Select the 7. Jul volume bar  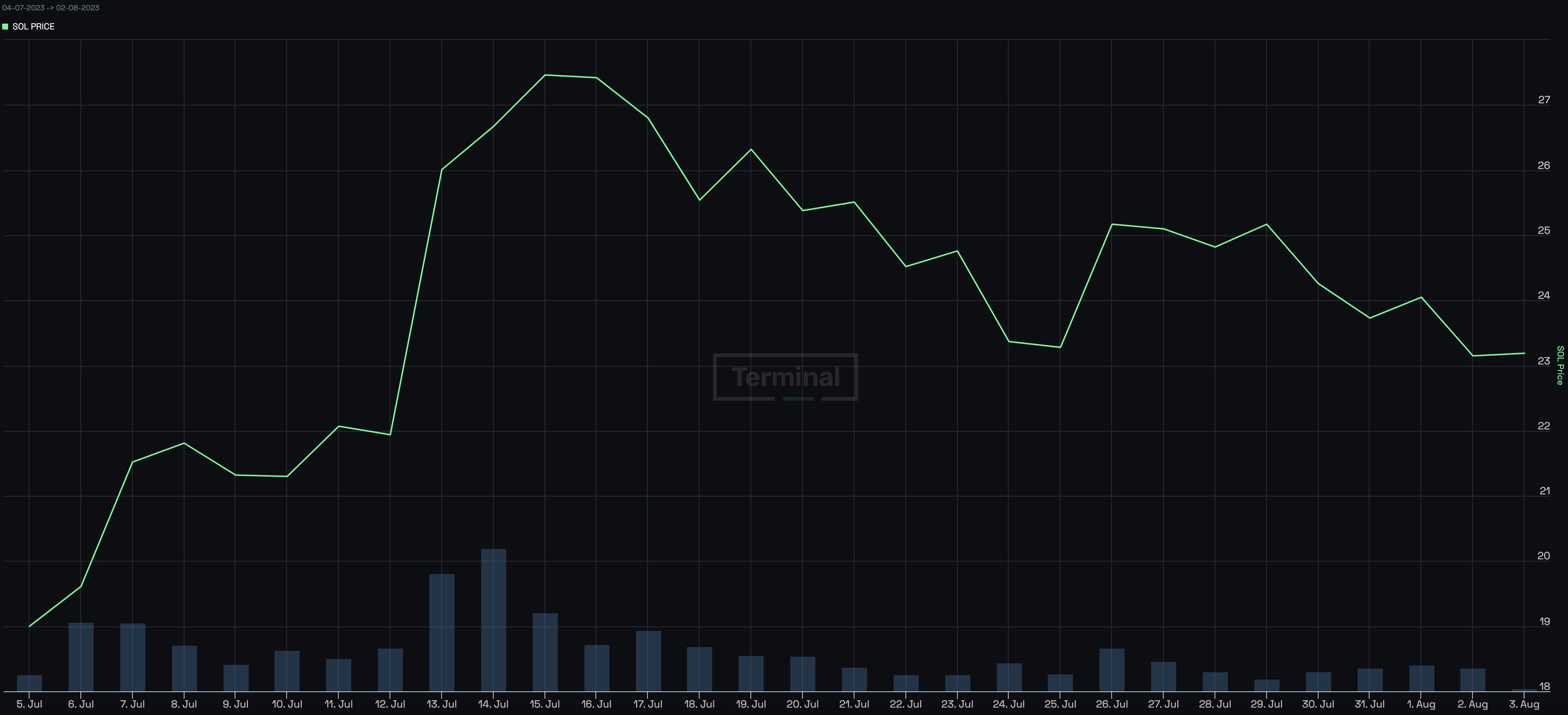133,657
